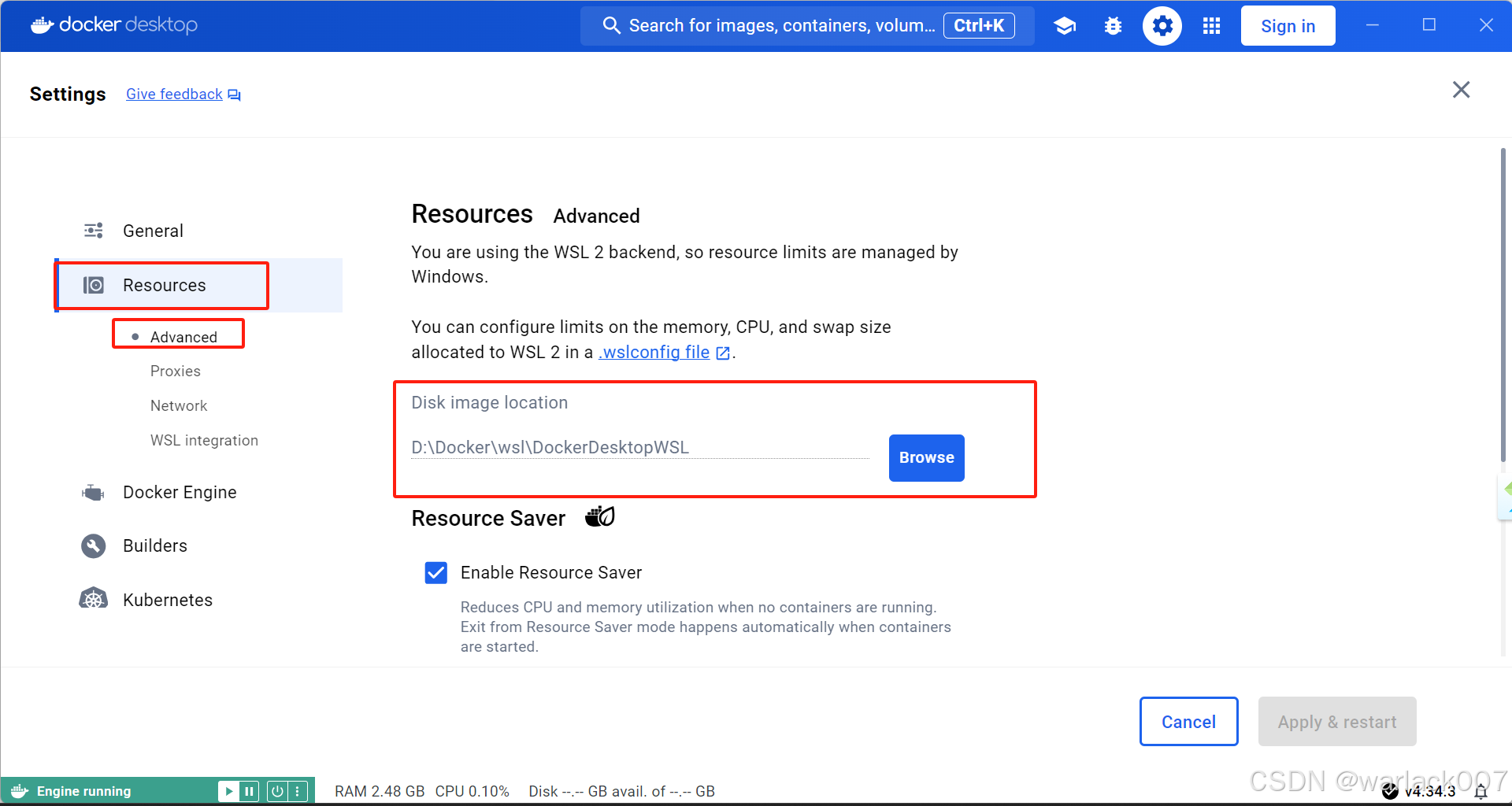Click the settings page vertical scrollbar

[1503, 305]
